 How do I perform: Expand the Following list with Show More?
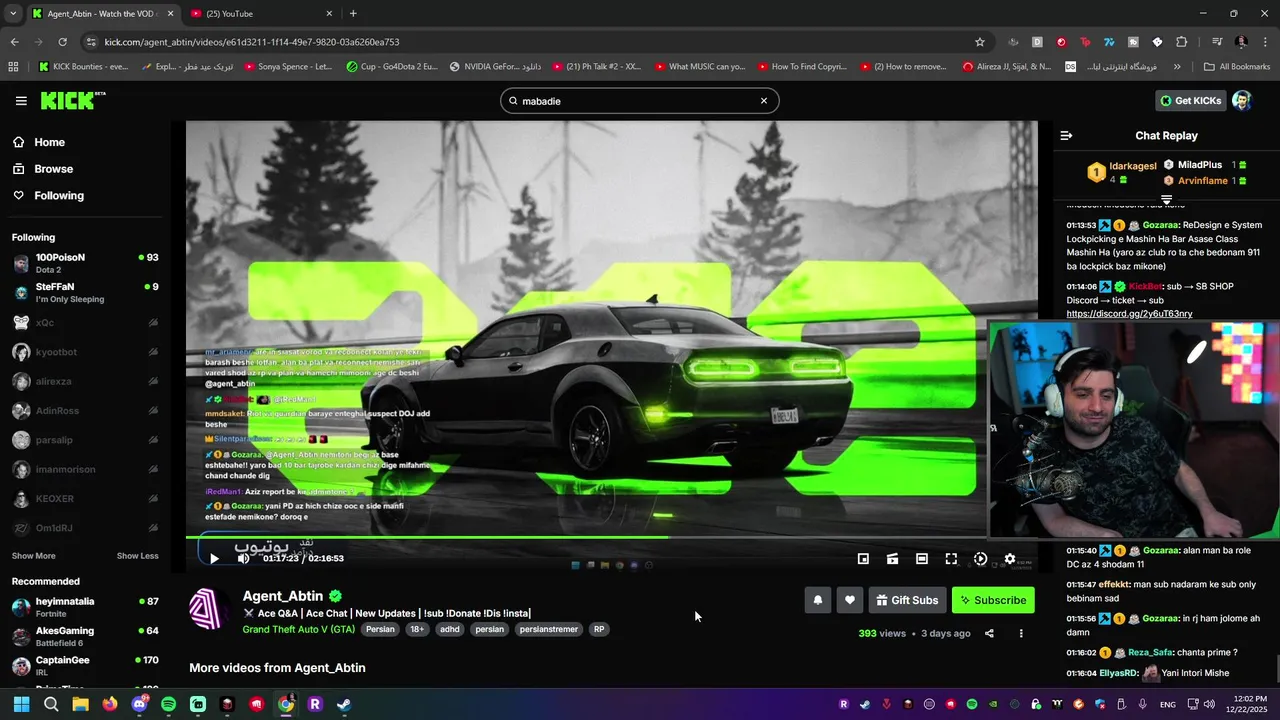coord(34,556)
